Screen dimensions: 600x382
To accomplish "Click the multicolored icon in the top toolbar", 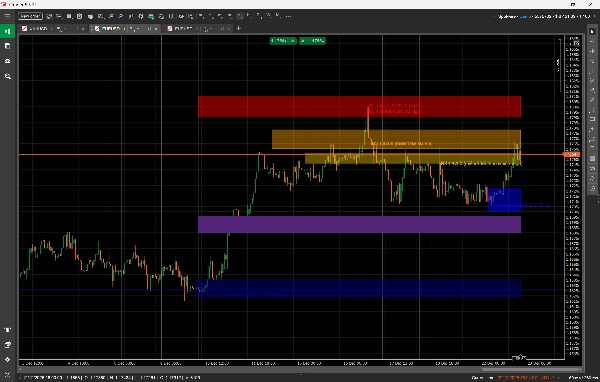I will (90, 16).
